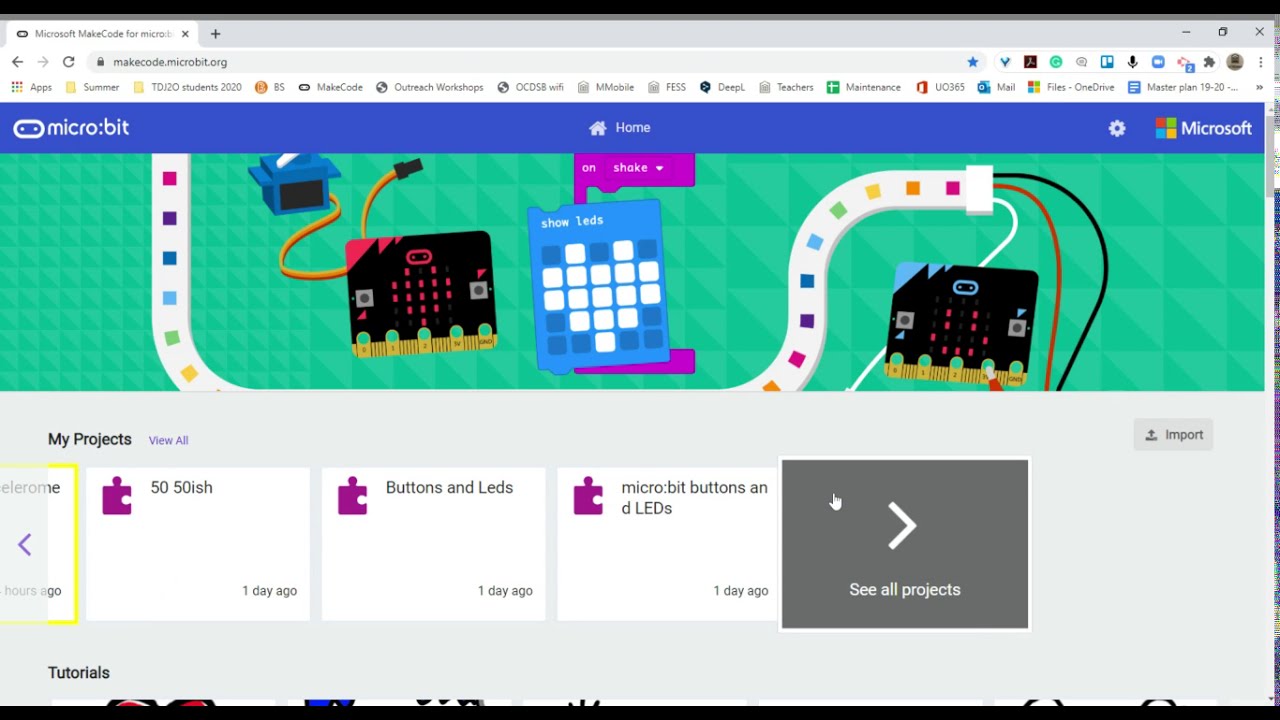Click the Import button

[x=1173, y=435]
